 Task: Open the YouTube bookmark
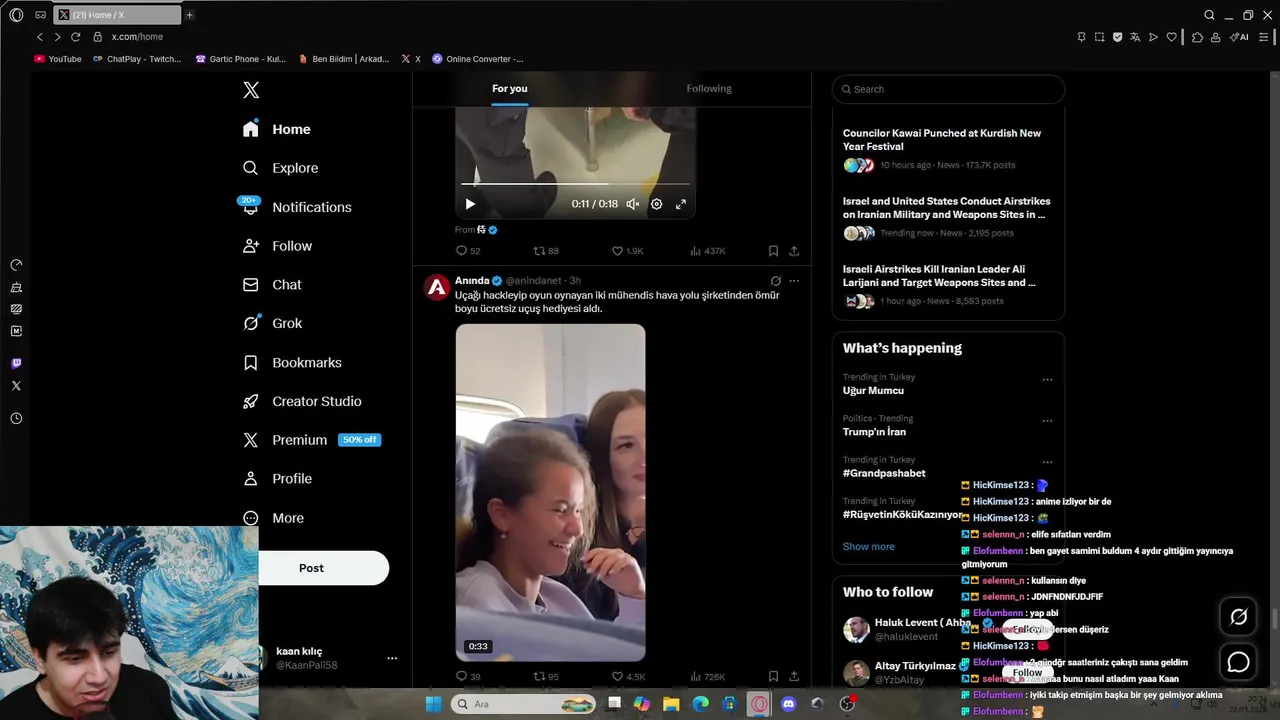click(58, 59)
